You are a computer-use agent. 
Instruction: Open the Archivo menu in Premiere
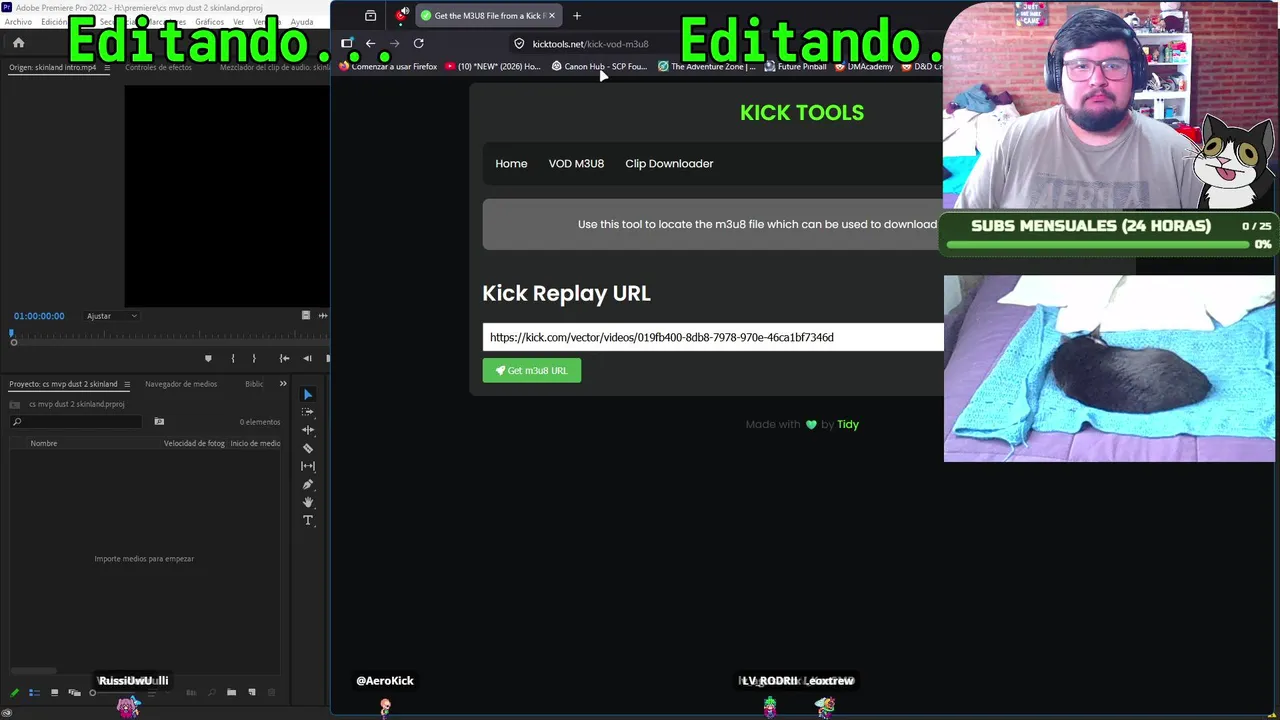pyautogui.click(x=18, y=22)
